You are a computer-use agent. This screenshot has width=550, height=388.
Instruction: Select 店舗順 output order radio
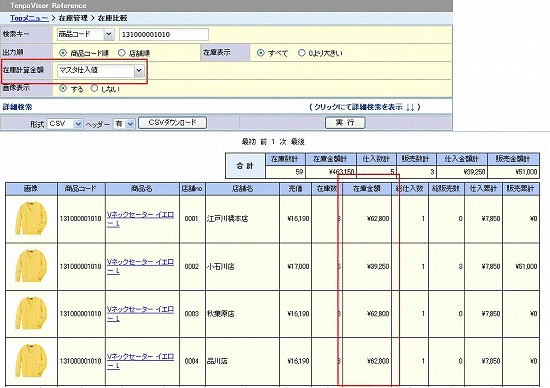click(x=122, y=53)
